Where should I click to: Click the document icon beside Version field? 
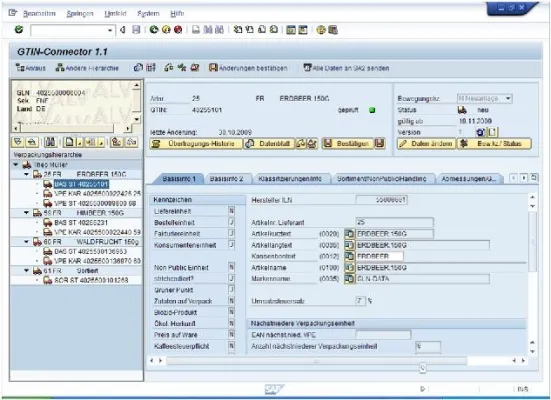pyautogui.click(x=492, y=132)
